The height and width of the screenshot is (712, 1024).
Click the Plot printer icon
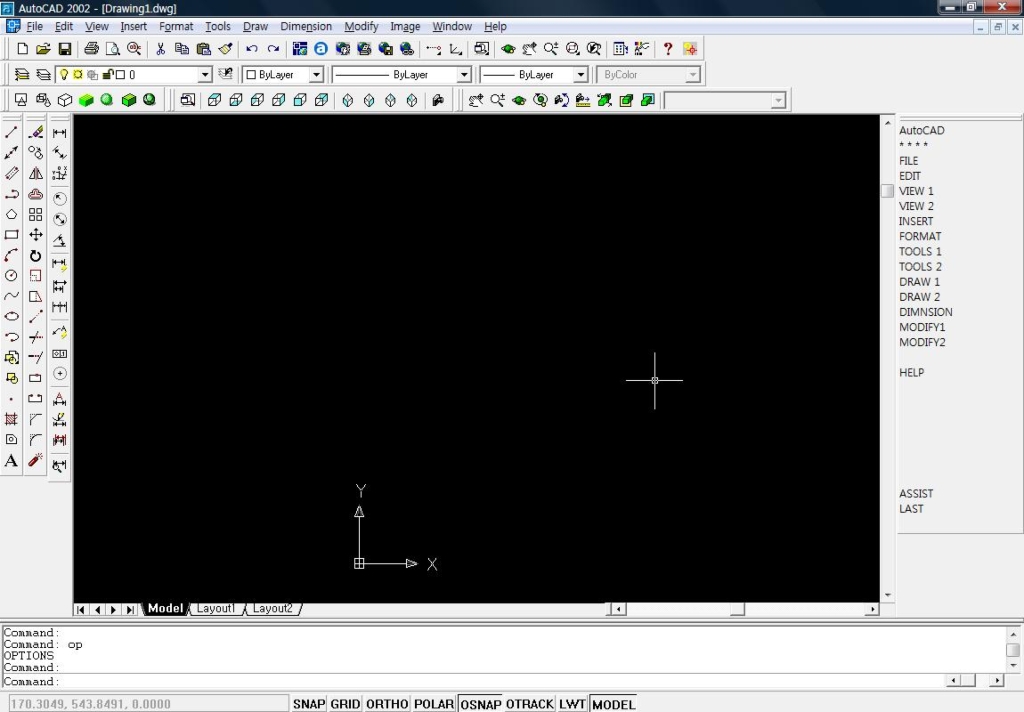coord(91,49)
